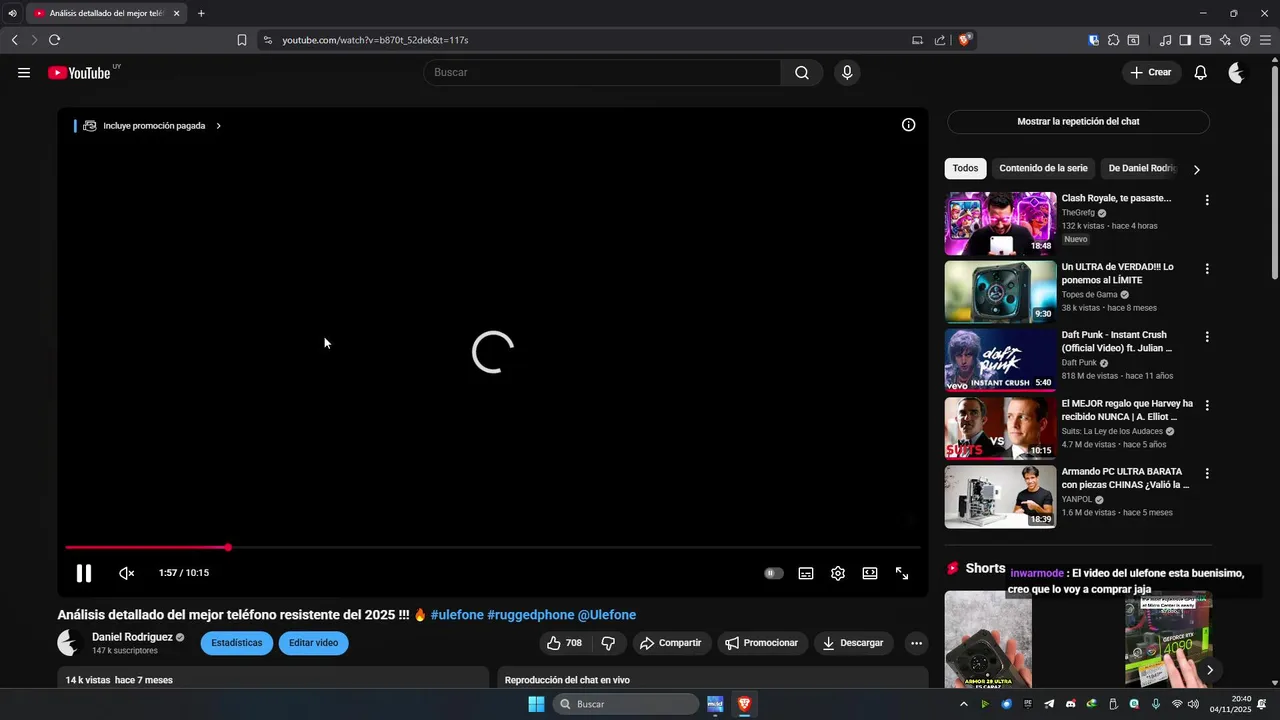
Task: Toggle the browser sidebar panel
Action: pos(1185,40)
